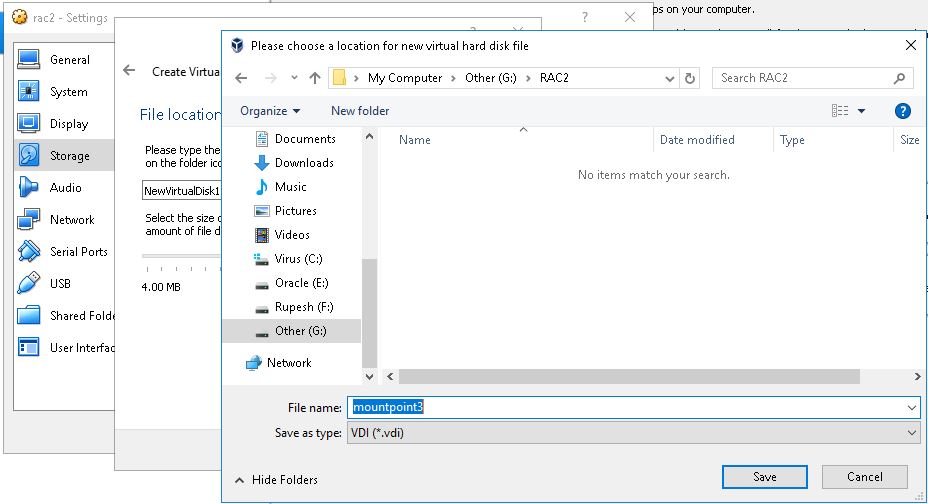Screen dimensions: 928x504
Task: Click My Computer in address breadcrumb
Action: (405, 78)
